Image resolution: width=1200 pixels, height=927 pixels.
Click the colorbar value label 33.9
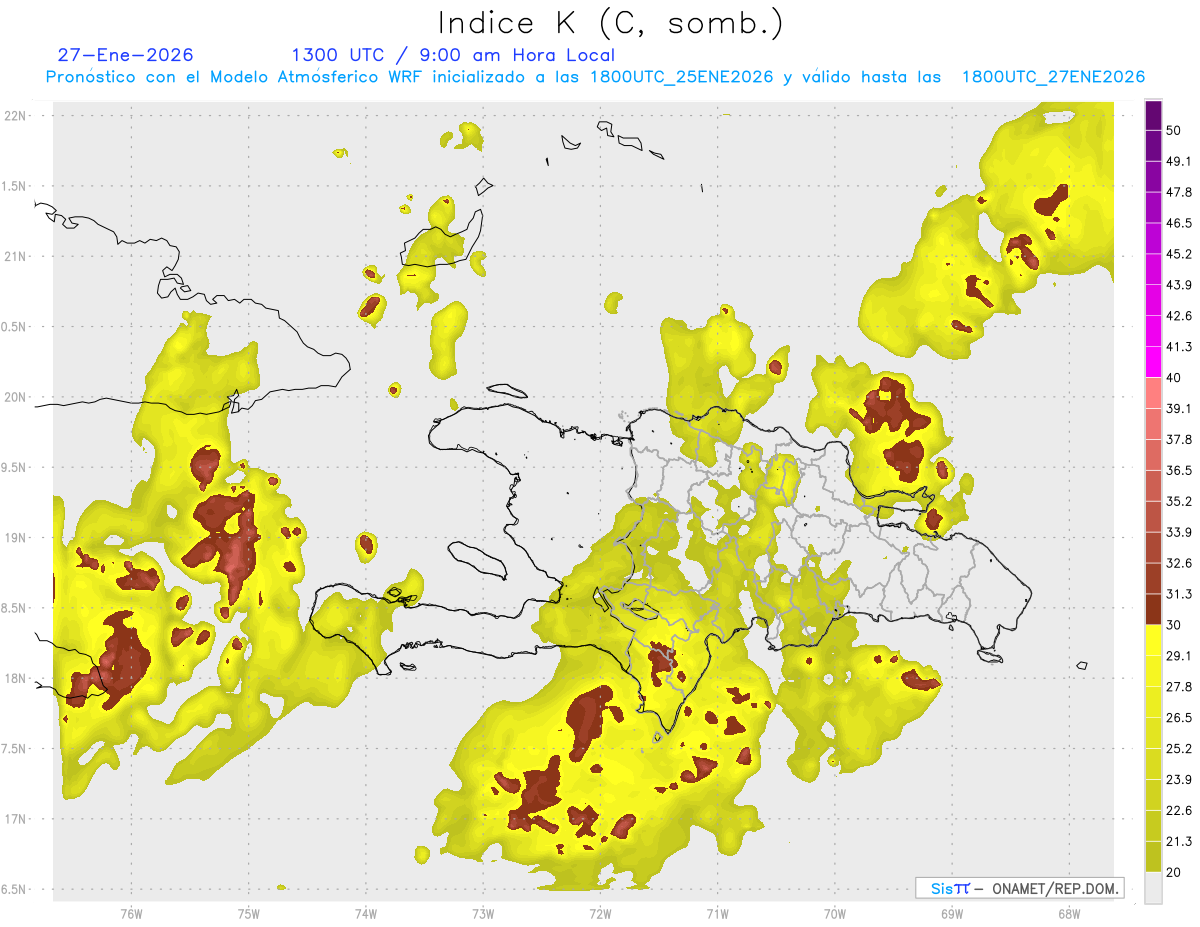pyautogui.click(x=1179, y=532)
